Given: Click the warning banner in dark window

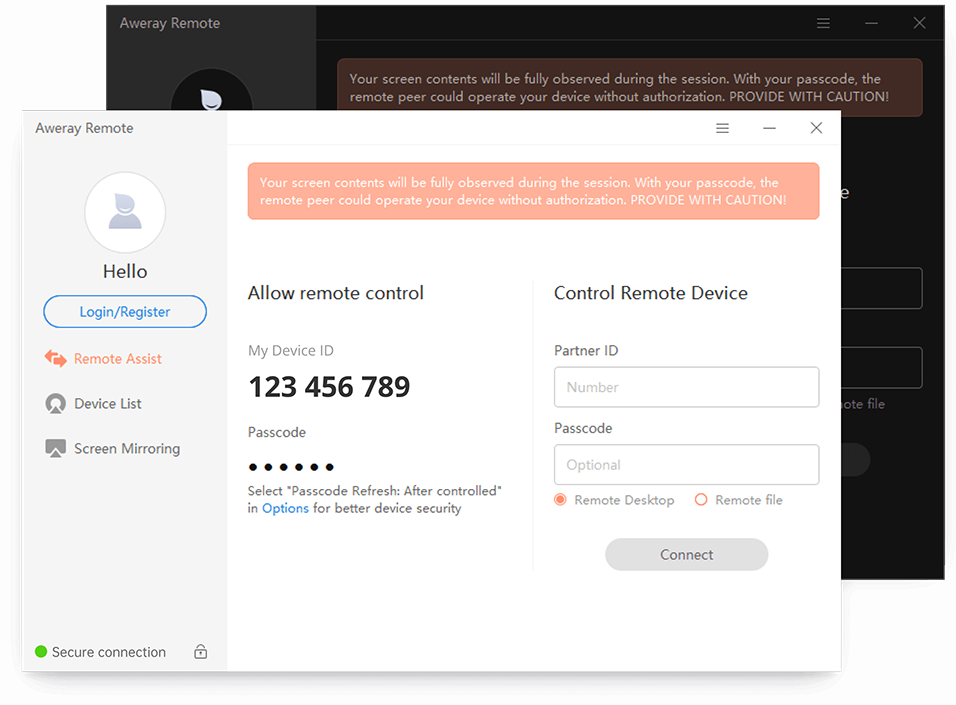Looking at the screenshot, I should point(630,85).
